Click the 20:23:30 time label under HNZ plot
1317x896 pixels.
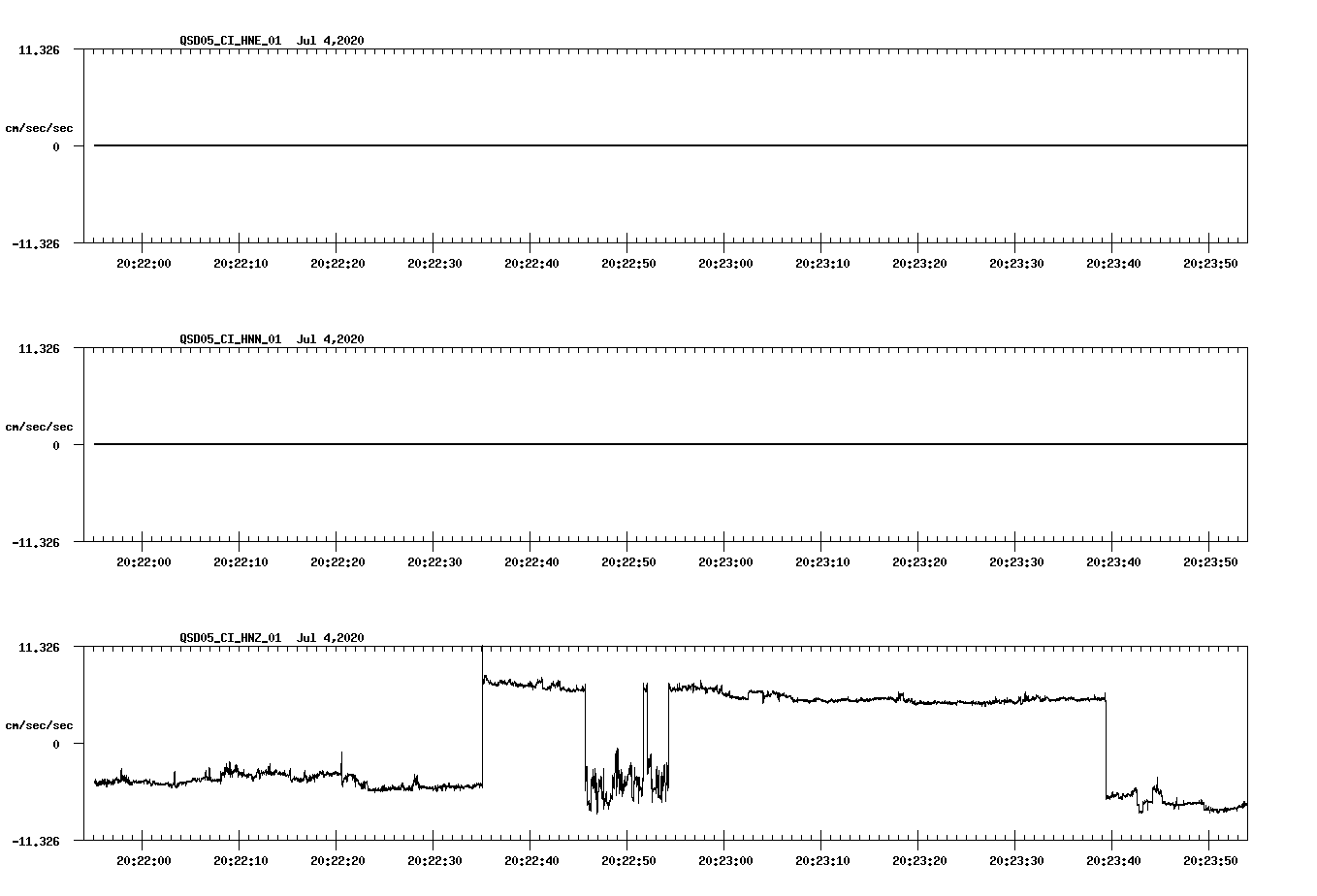click(x=1016, y=860)
